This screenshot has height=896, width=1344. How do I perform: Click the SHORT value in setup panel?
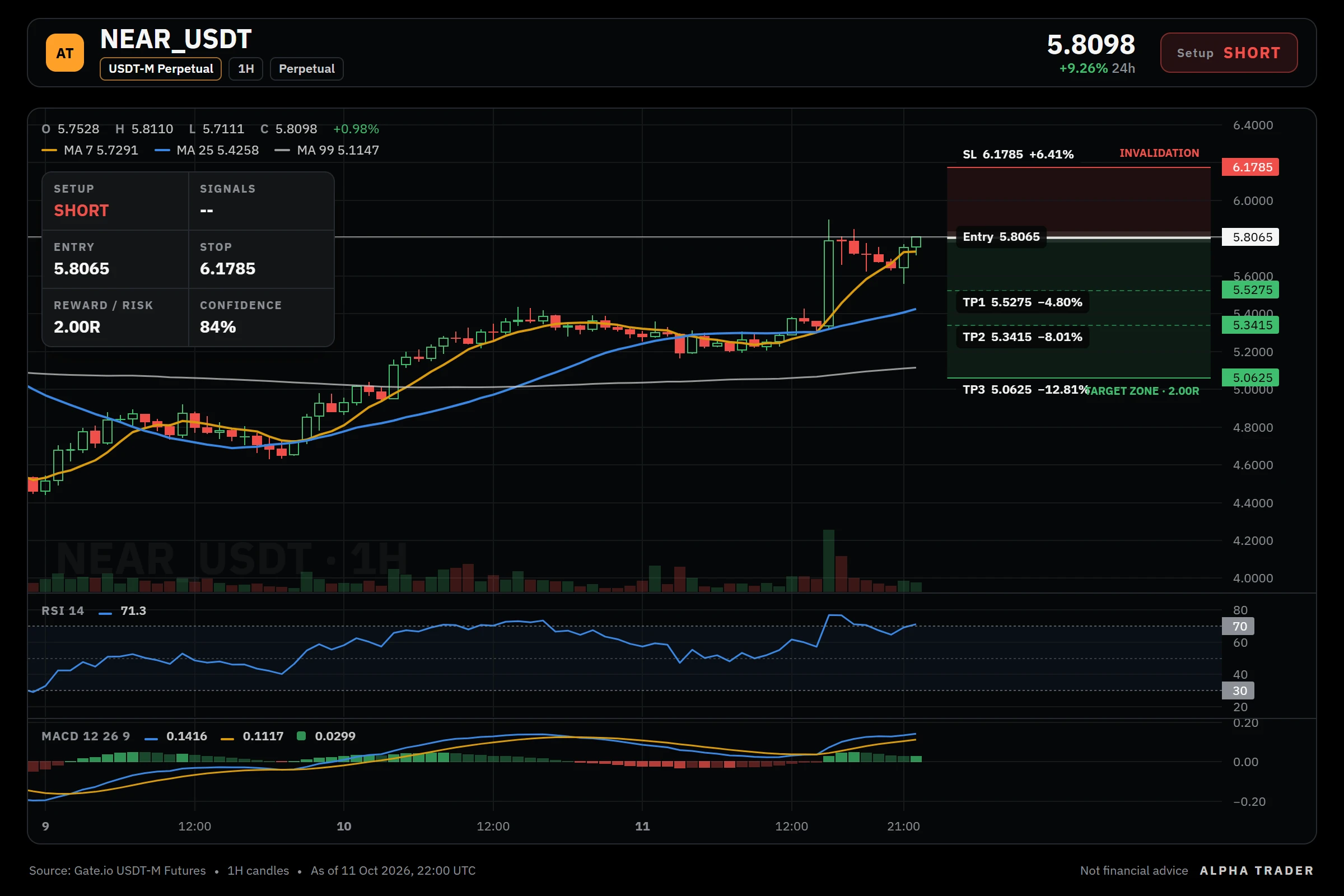[81, 211]
